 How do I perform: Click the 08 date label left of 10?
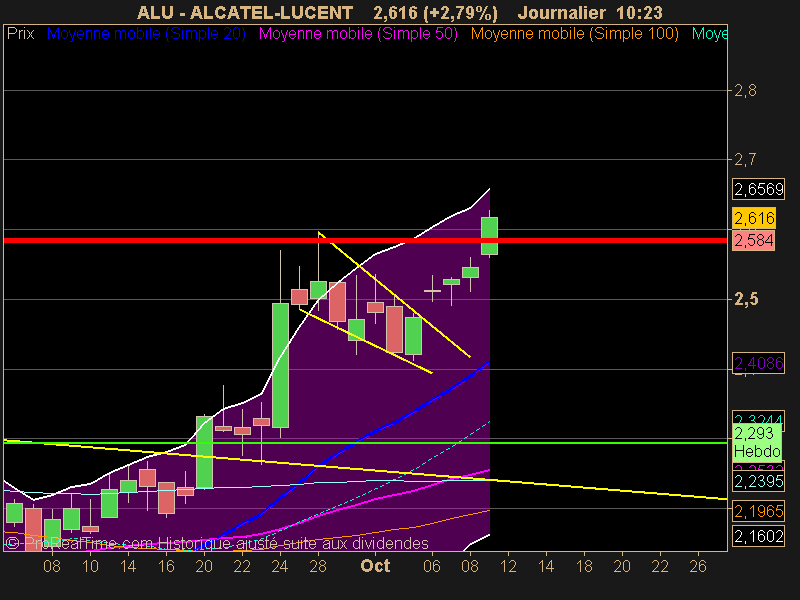coord(52,566)
